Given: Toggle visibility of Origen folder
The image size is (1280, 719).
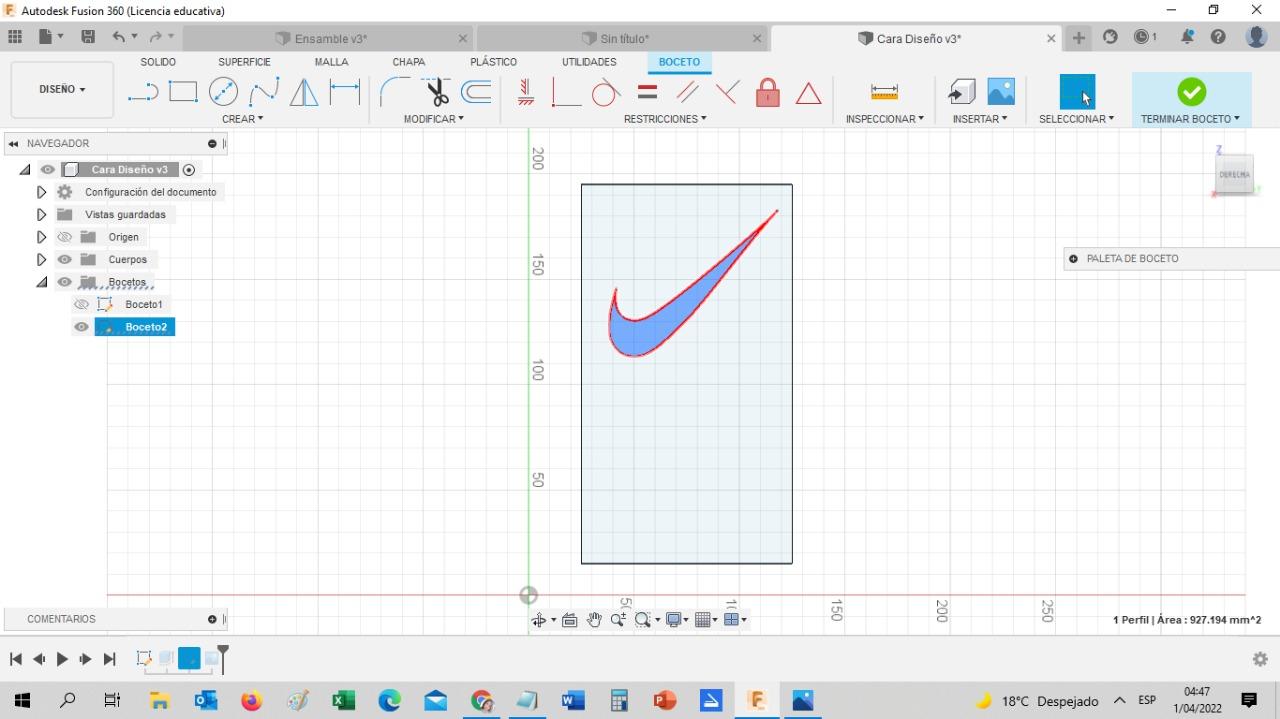Looking at the screenshot, I should pyautogui.click(x=65, y=237).
